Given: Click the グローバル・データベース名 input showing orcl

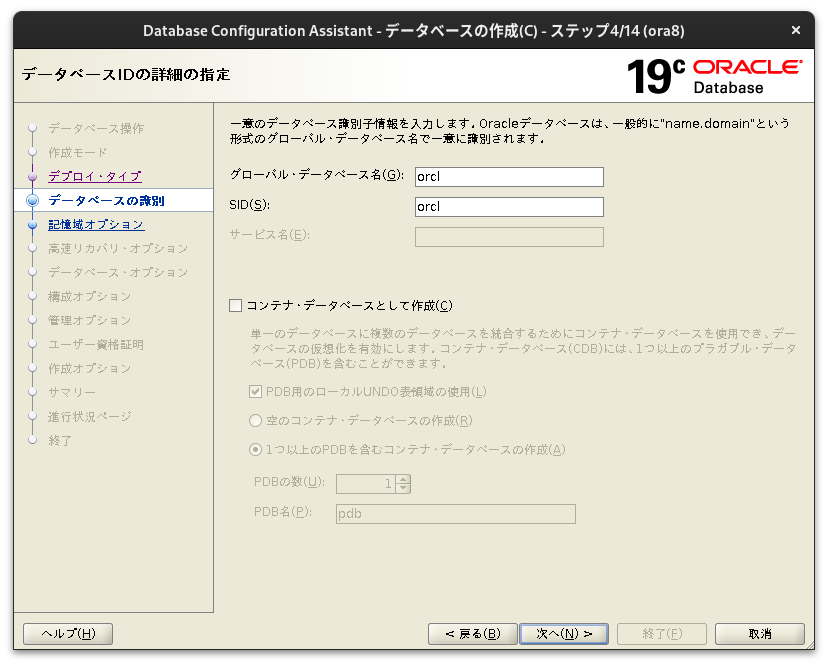Looking at the screenshot, I should (x=508, y=177).
